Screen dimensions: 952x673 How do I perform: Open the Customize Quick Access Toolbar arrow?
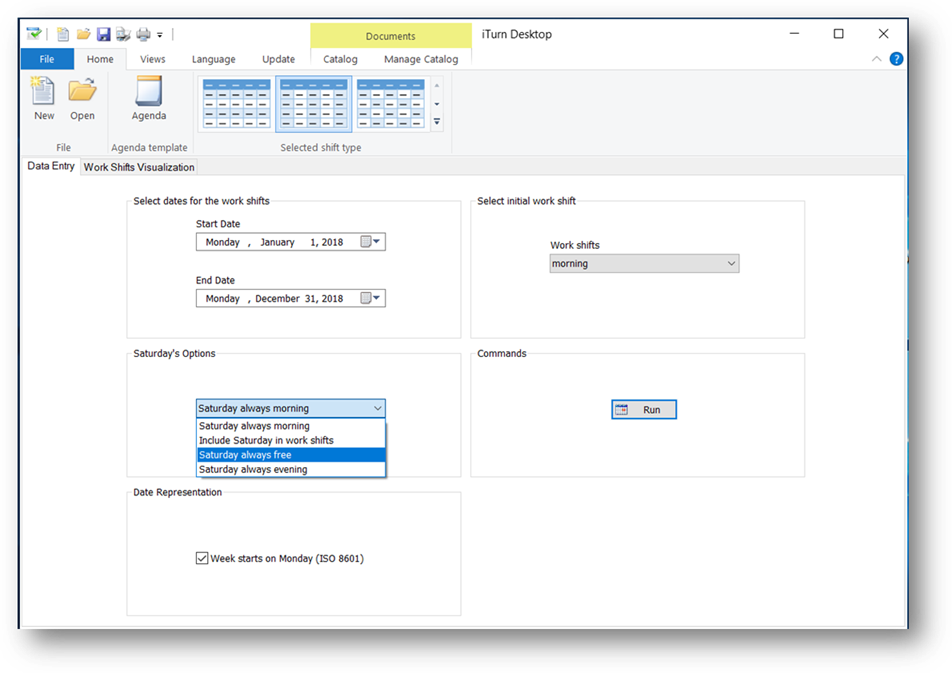click(x=160, y=35)
